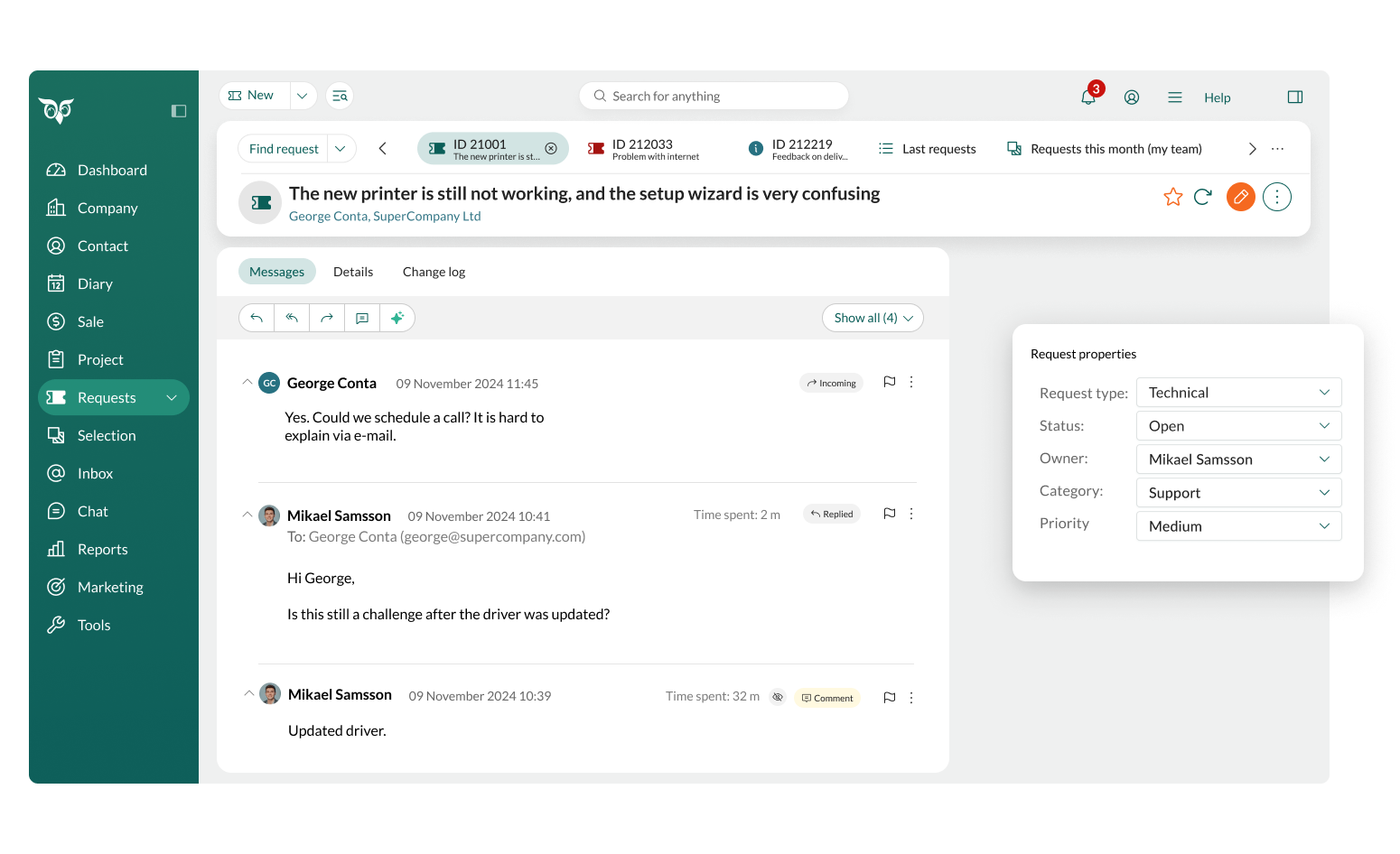Click the Search for anything field
The width and height of the screenshot is (1400, 854).
click(714, 97)
